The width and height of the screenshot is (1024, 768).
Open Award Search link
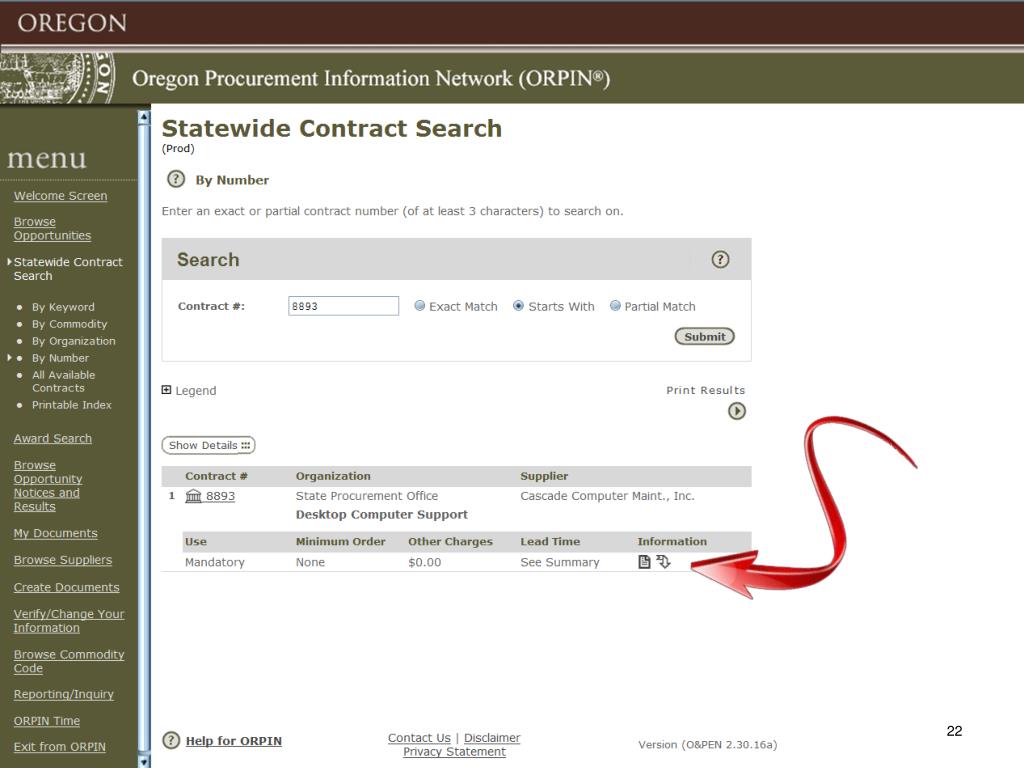(52, 439)
